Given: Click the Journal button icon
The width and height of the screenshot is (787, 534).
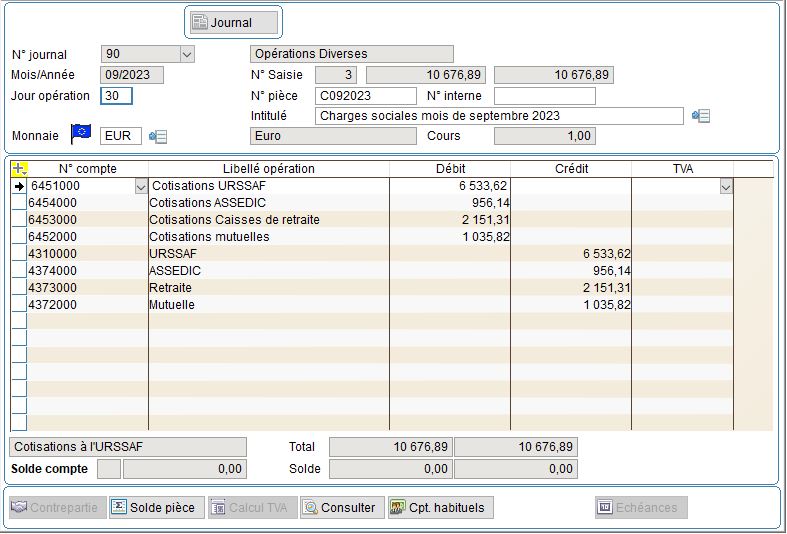Looking at the screenshot, I should click(200, 22).
